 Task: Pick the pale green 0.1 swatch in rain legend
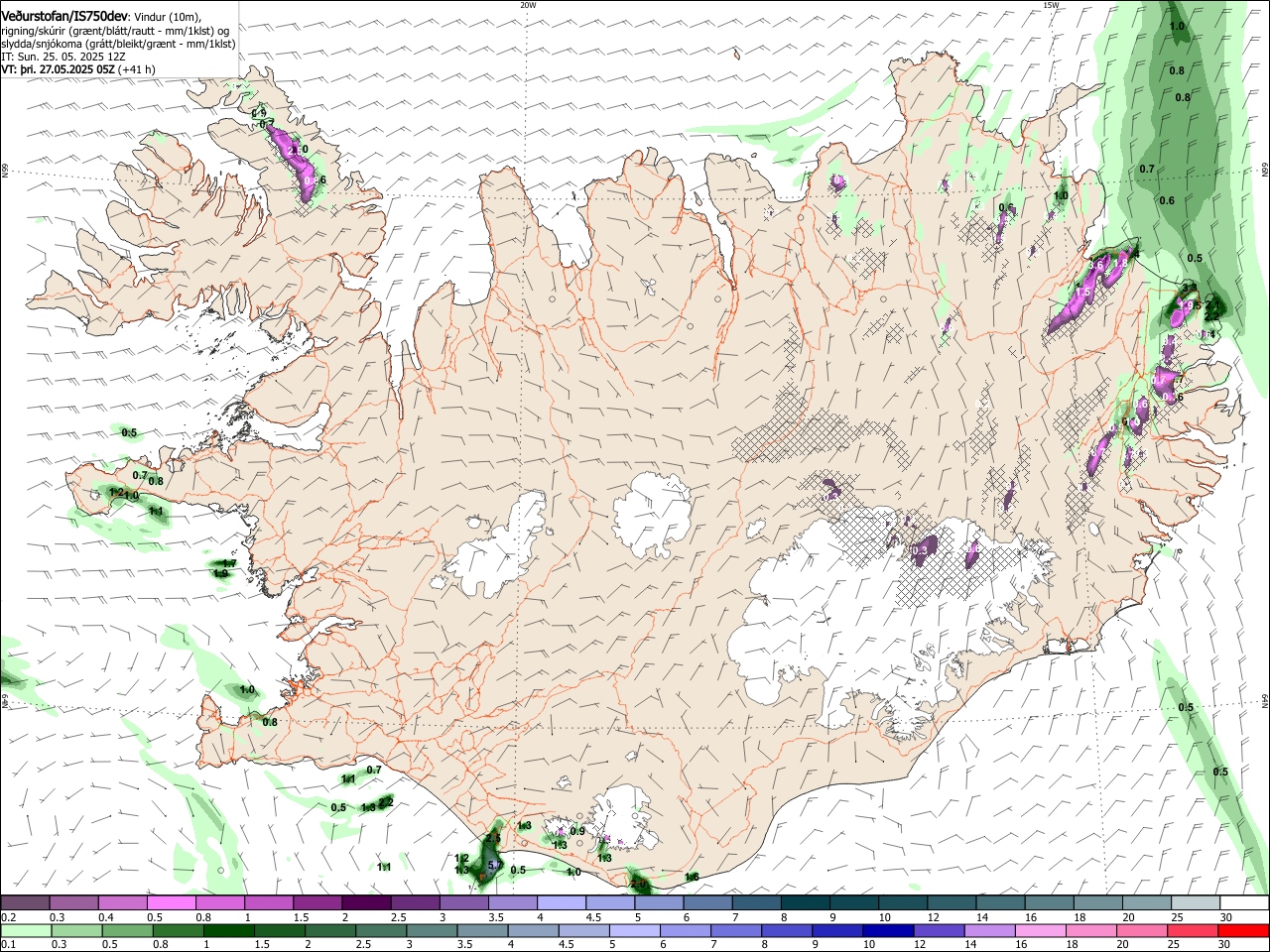point(25,931)
